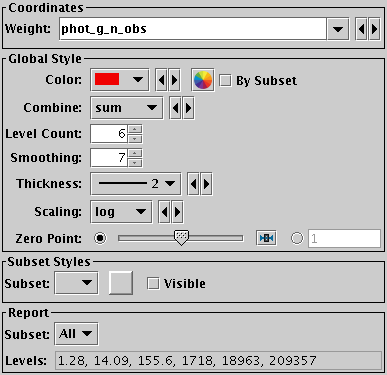
Task: Select the Zero Point slider radio button
Action: (x=100, y=238)
